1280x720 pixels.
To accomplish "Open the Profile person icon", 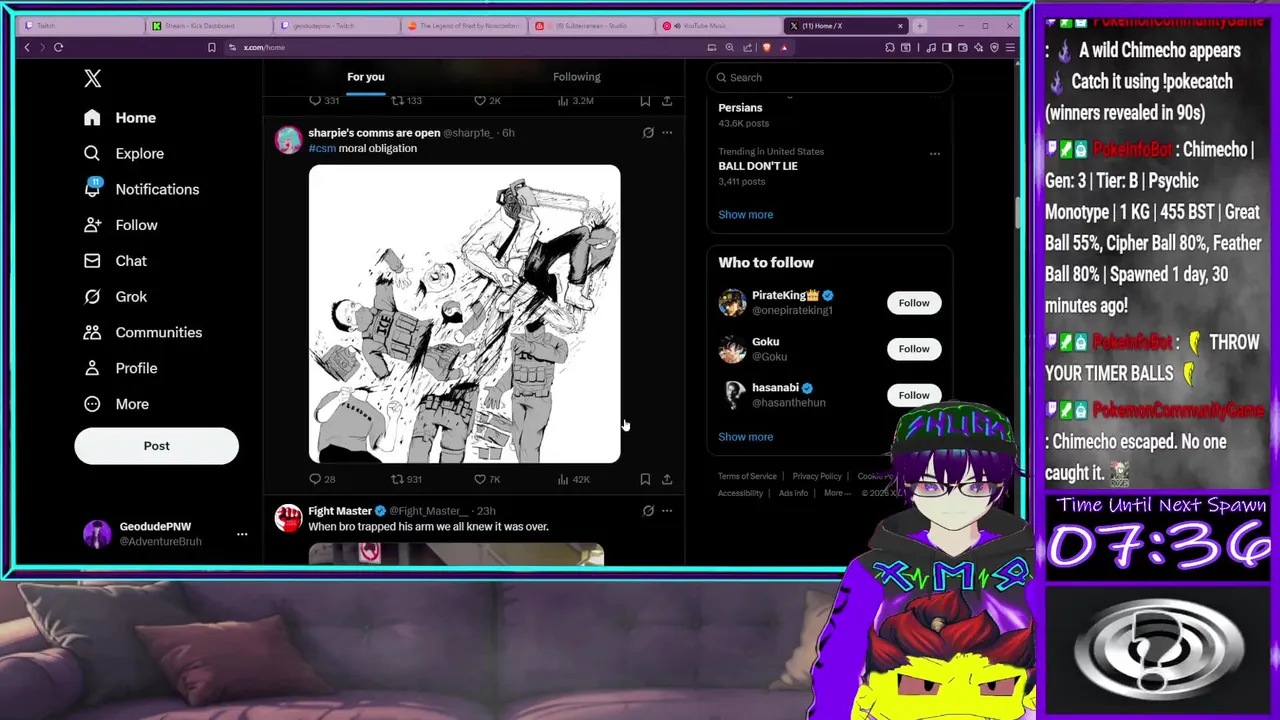I will (x=92, y=368).
